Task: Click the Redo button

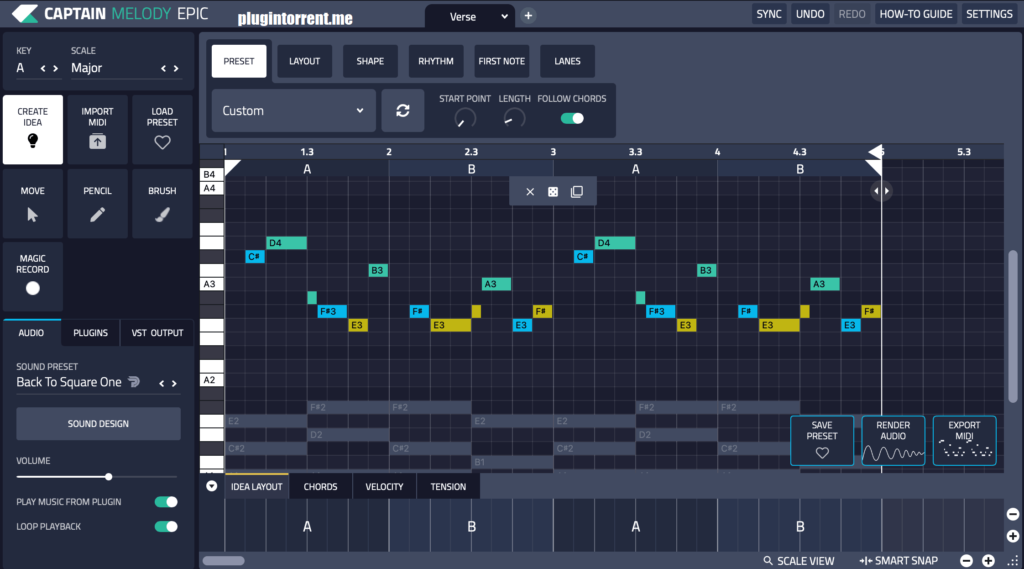Action: [852, 14]
